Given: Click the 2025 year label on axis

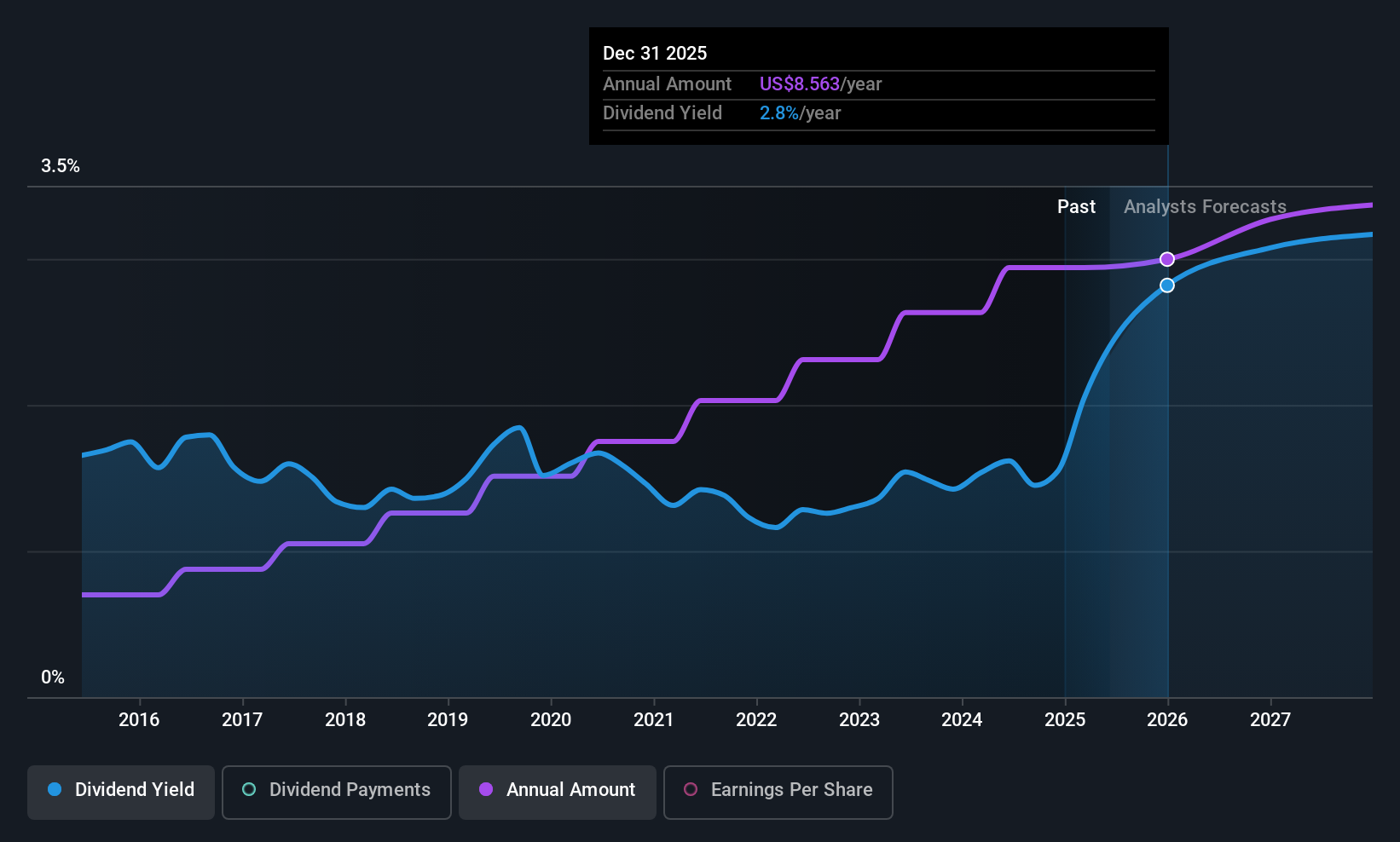Looking at the screenshot, I should pyautogui.click(x=1065, y=720).
